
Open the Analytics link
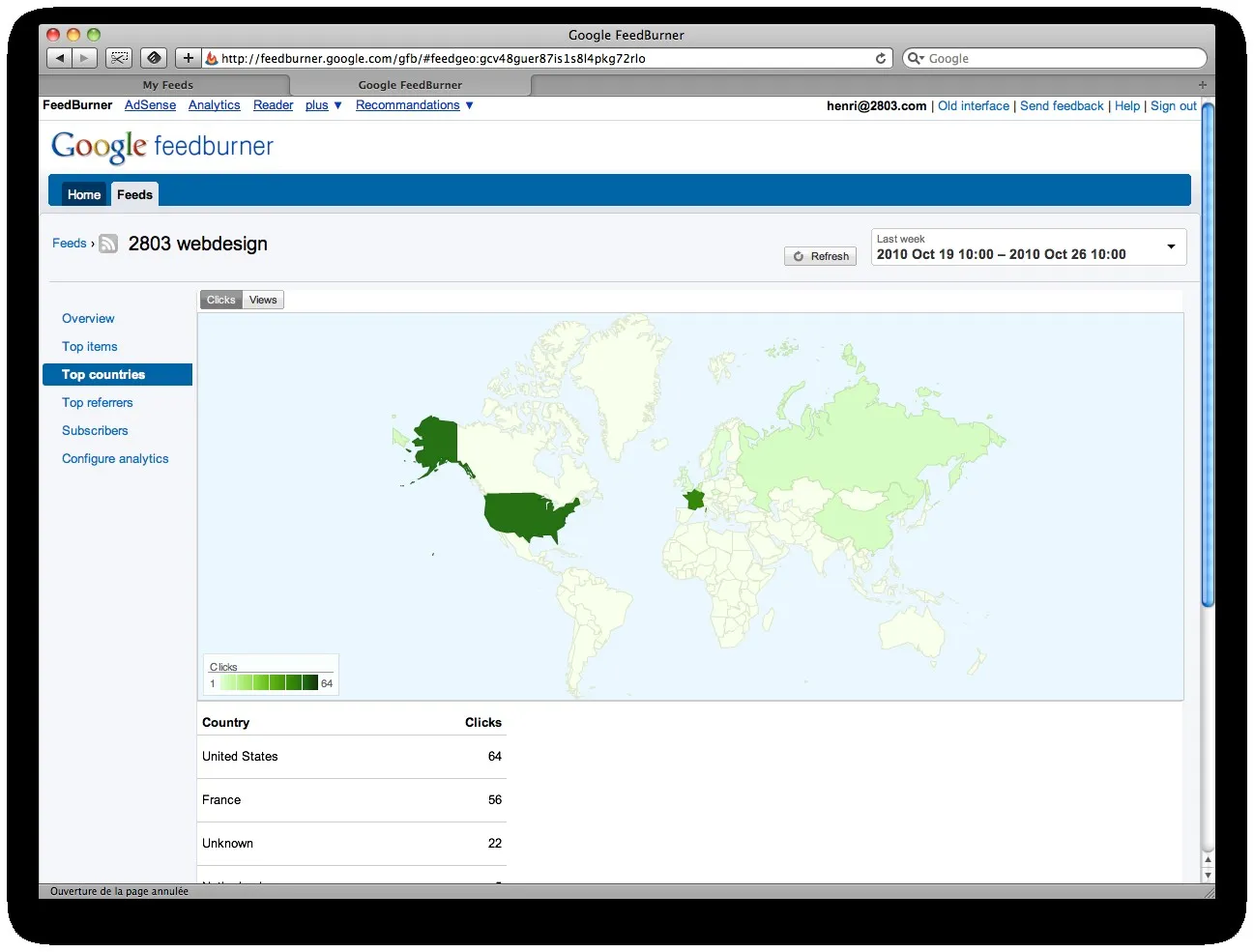215,105
